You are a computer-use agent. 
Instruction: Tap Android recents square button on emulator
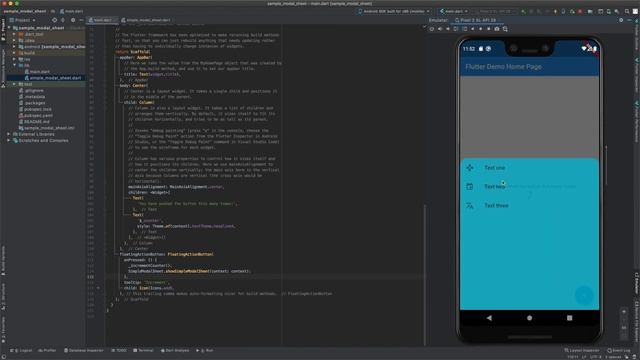point(569,318)
